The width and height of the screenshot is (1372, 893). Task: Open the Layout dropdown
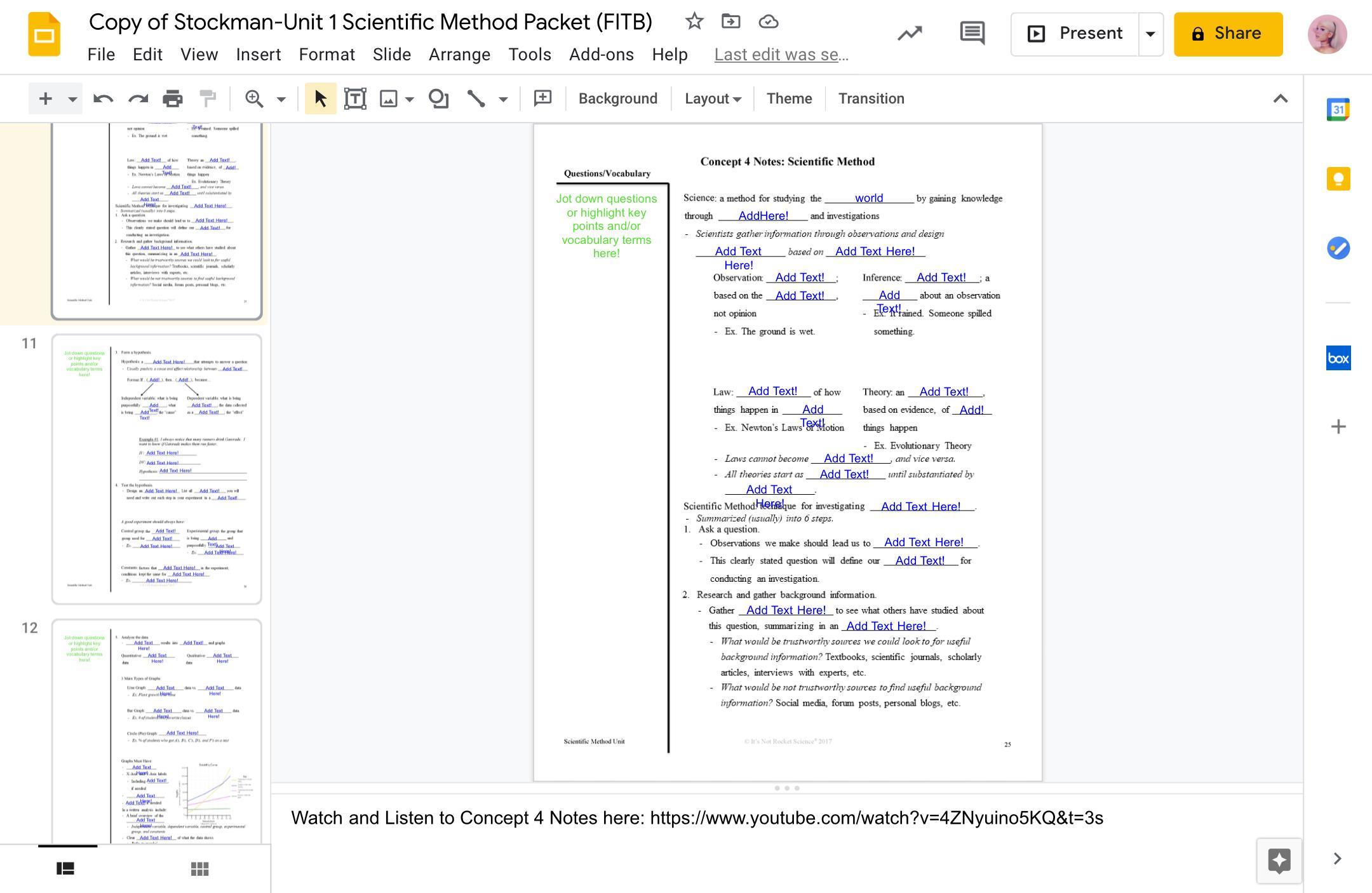(712, 98)
